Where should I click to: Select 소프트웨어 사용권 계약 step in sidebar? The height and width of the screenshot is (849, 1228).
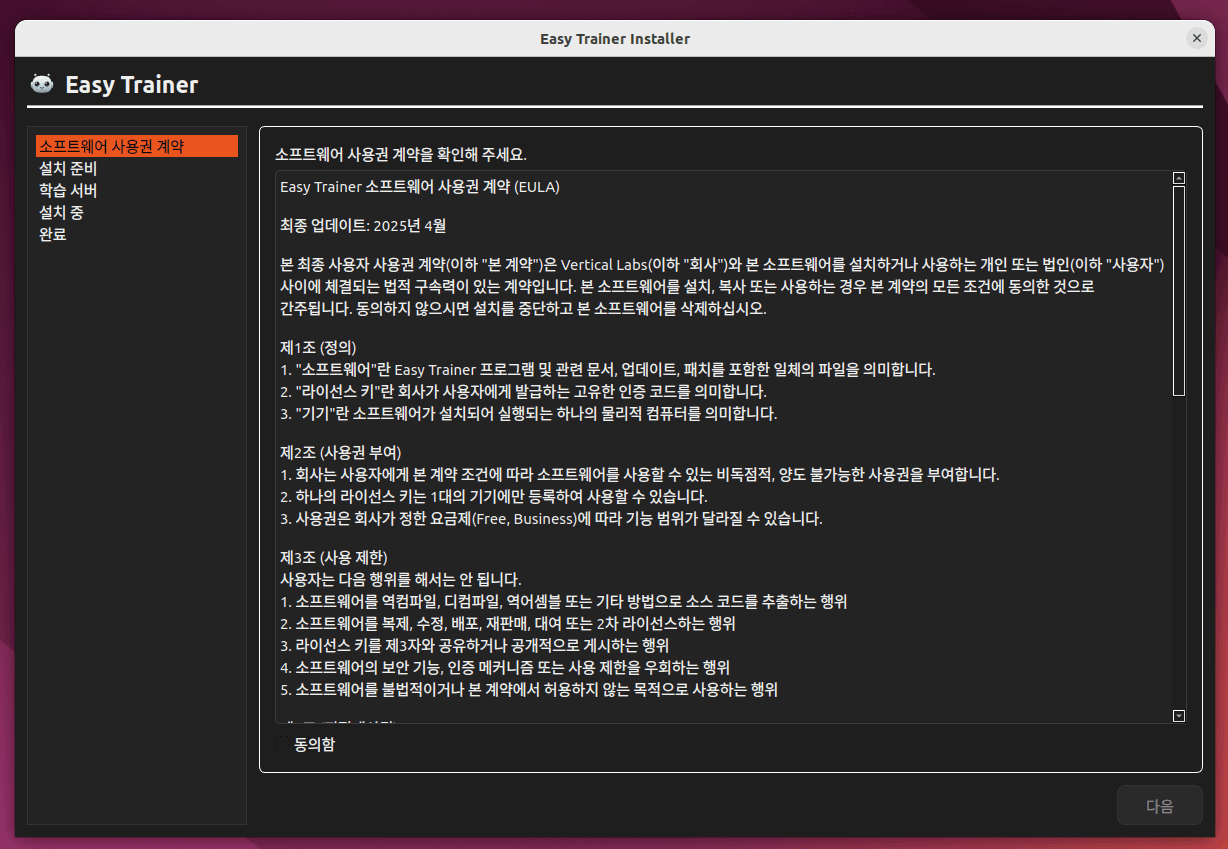137,146
